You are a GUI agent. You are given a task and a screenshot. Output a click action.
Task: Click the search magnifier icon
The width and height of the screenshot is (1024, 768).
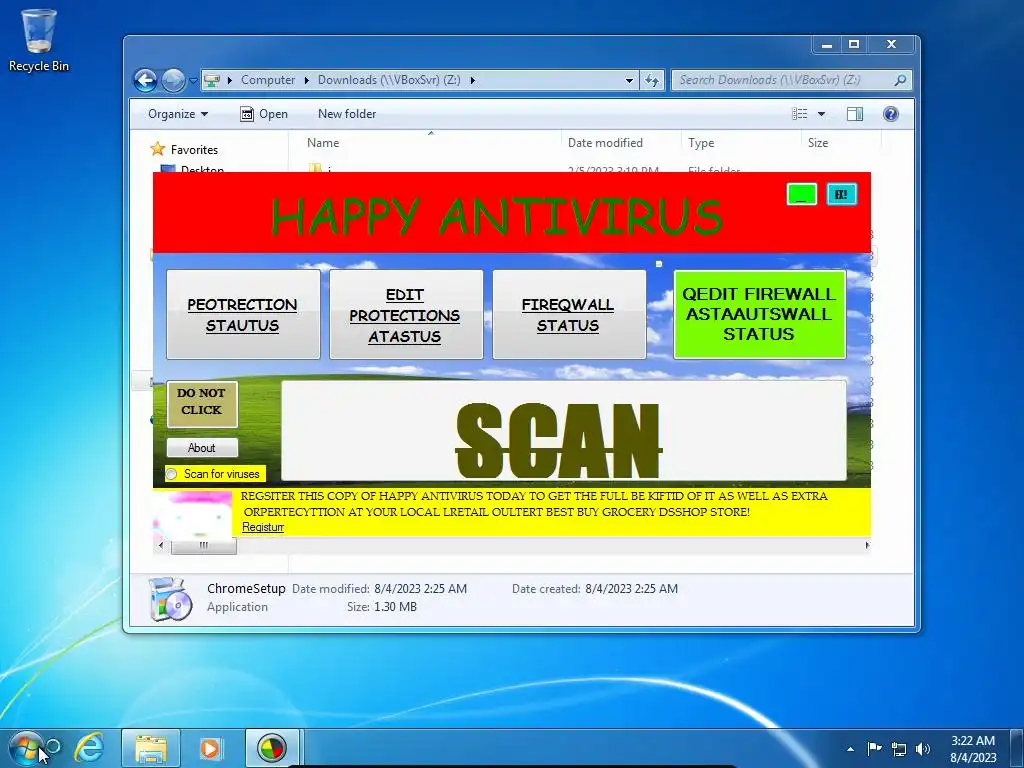900,80
